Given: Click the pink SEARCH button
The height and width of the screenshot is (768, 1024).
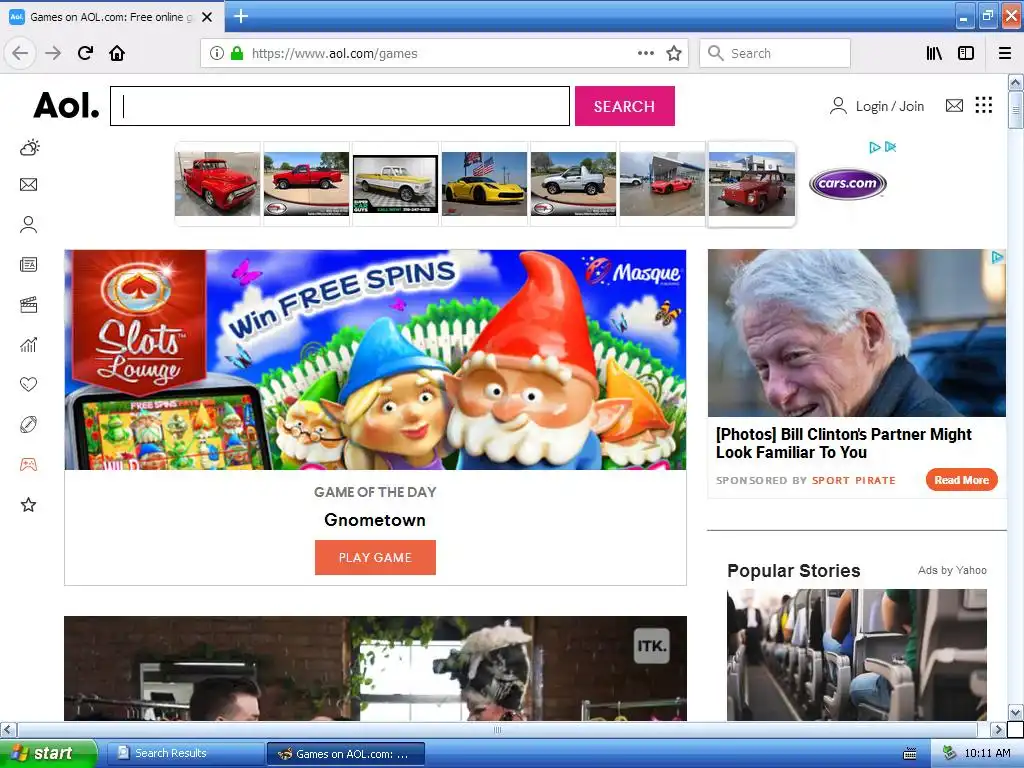Looking at the screenshot, I should coord(624,106).
